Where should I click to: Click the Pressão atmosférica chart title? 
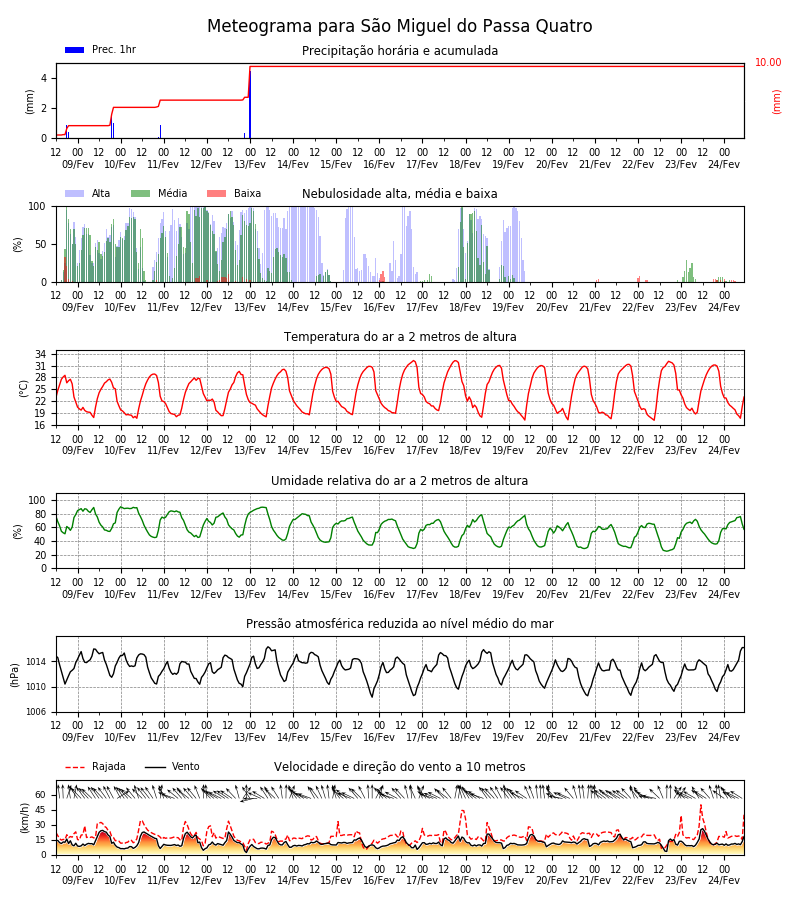tap(399, 623)
